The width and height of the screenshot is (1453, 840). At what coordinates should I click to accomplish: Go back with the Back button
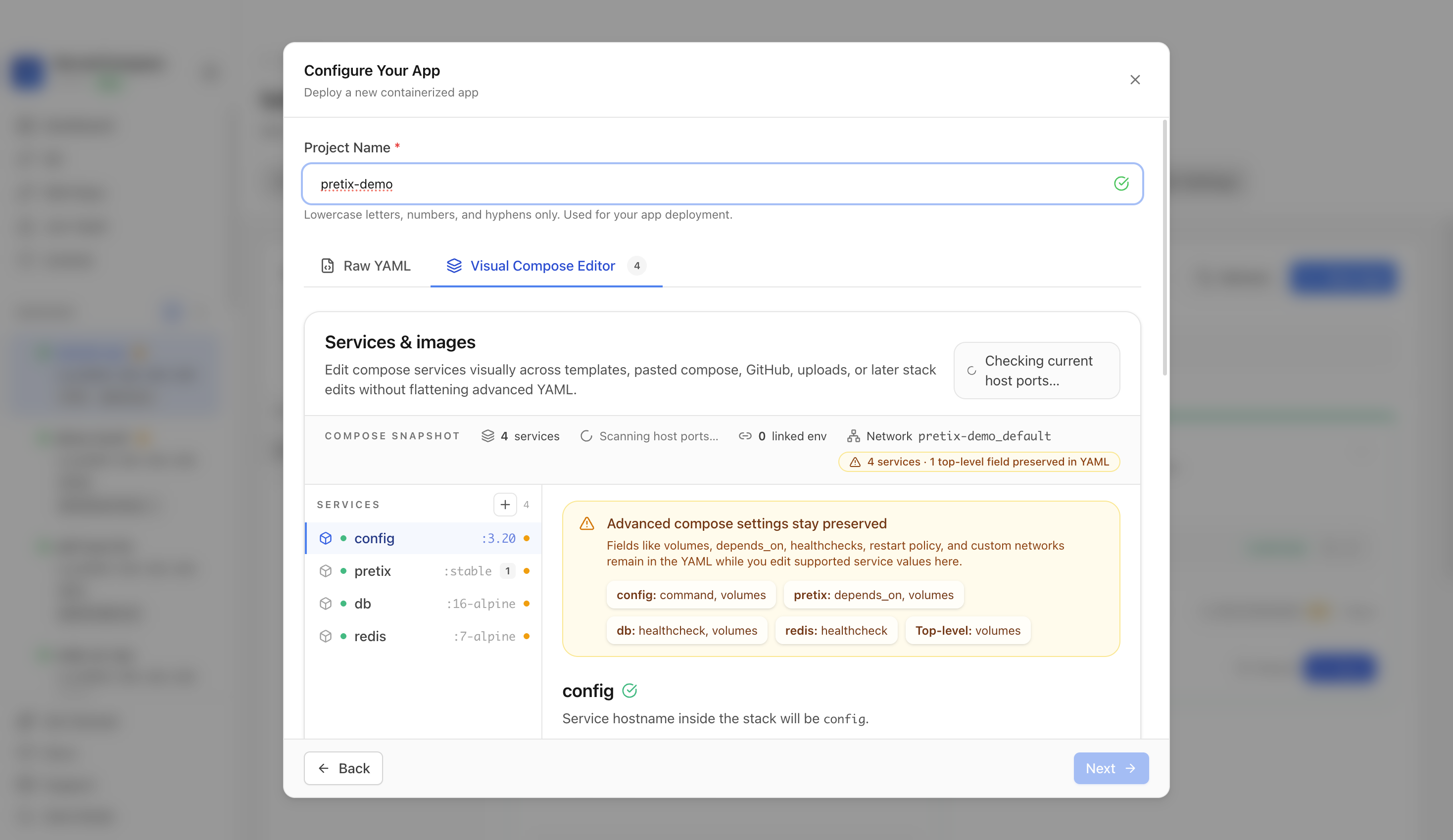343,768
